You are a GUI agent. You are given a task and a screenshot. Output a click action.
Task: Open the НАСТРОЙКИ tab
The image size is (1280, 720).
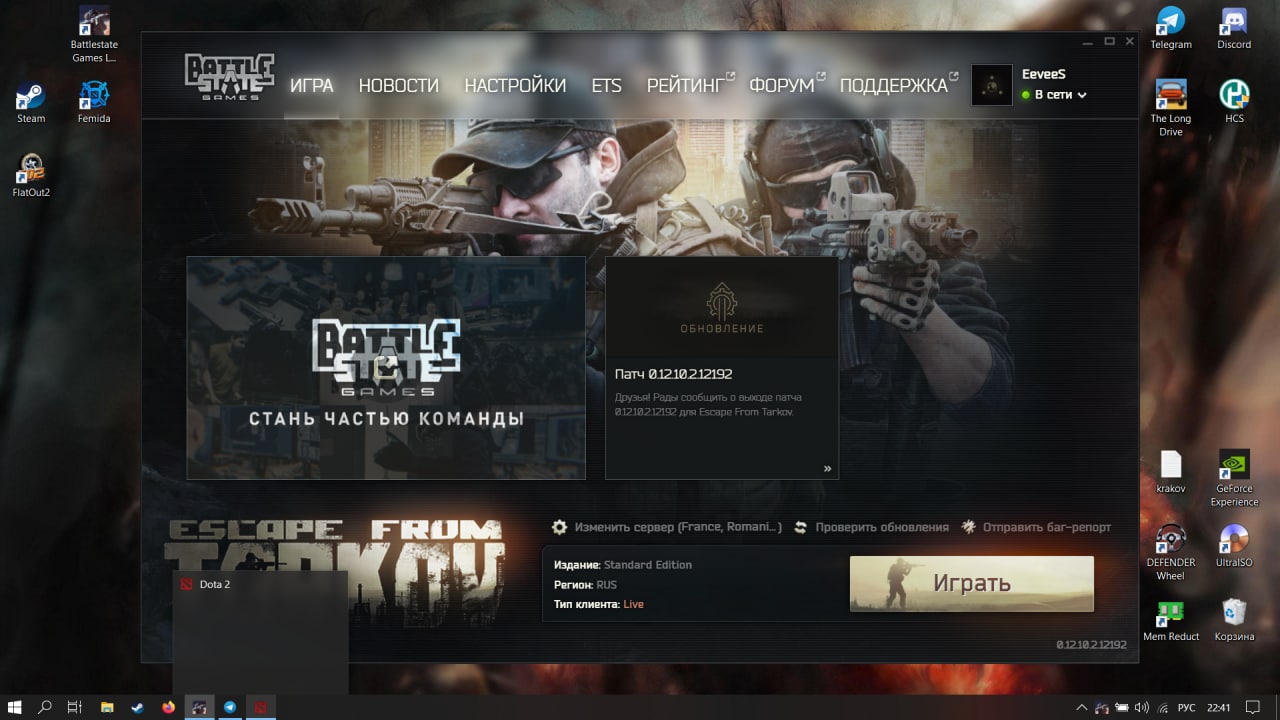(515, 86)
